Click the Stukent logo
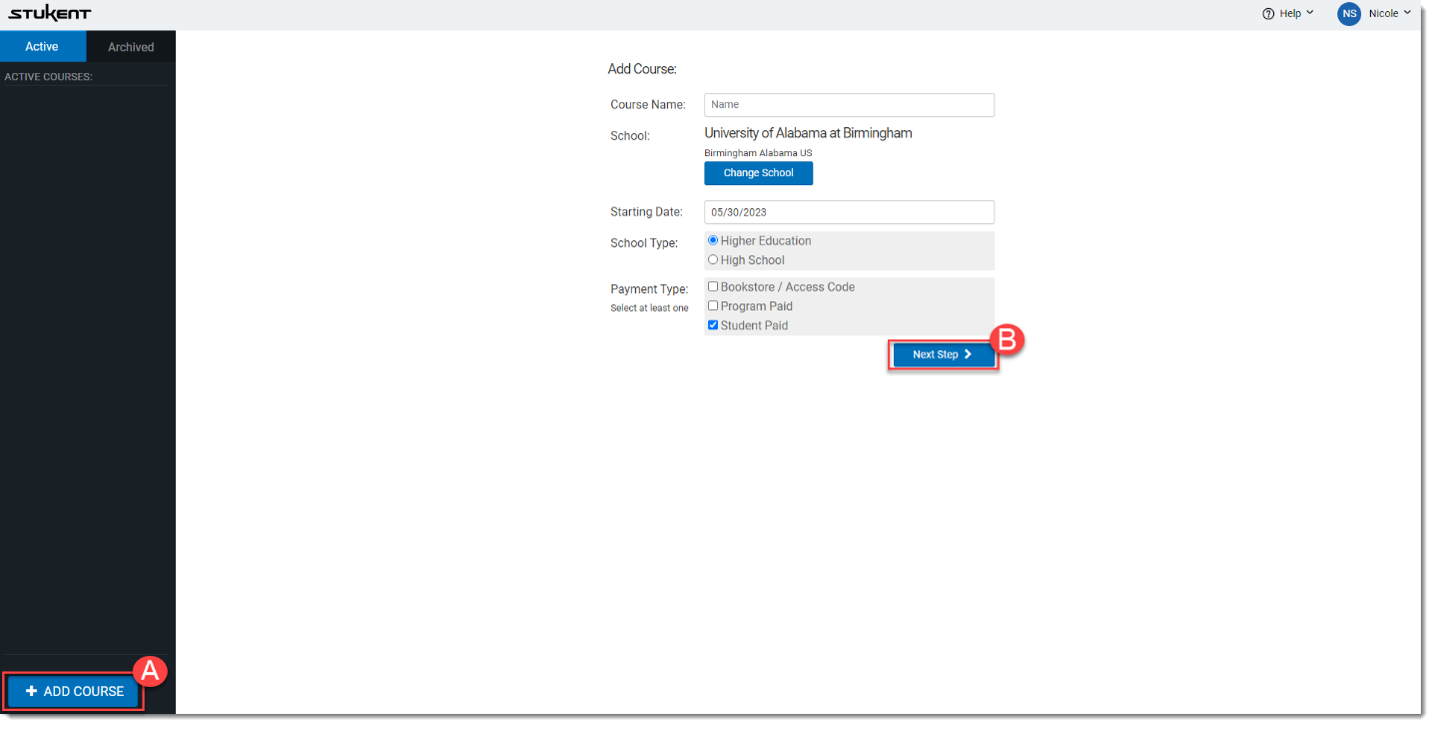1436x730 pixels. [x=52, y=13]
